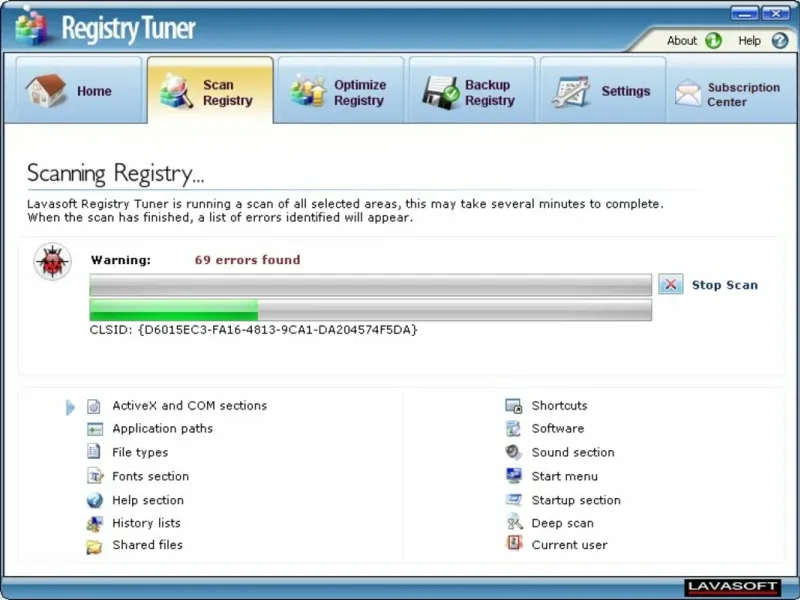The height and width of the screenshot is (600, 800).
Task: Click 'Current user' text
Action: point(569,545)
